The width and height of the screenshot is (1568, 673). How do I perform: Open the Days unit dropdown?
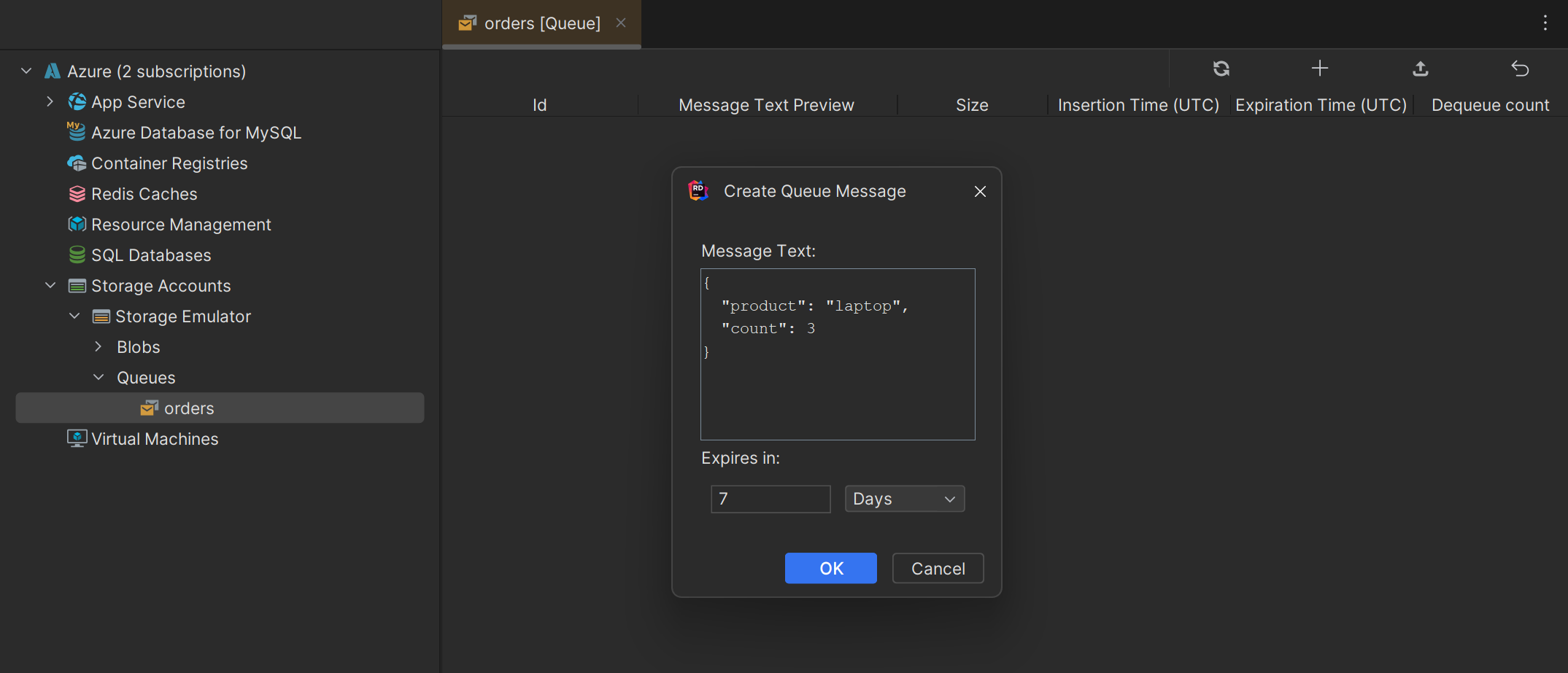(904, 499)
